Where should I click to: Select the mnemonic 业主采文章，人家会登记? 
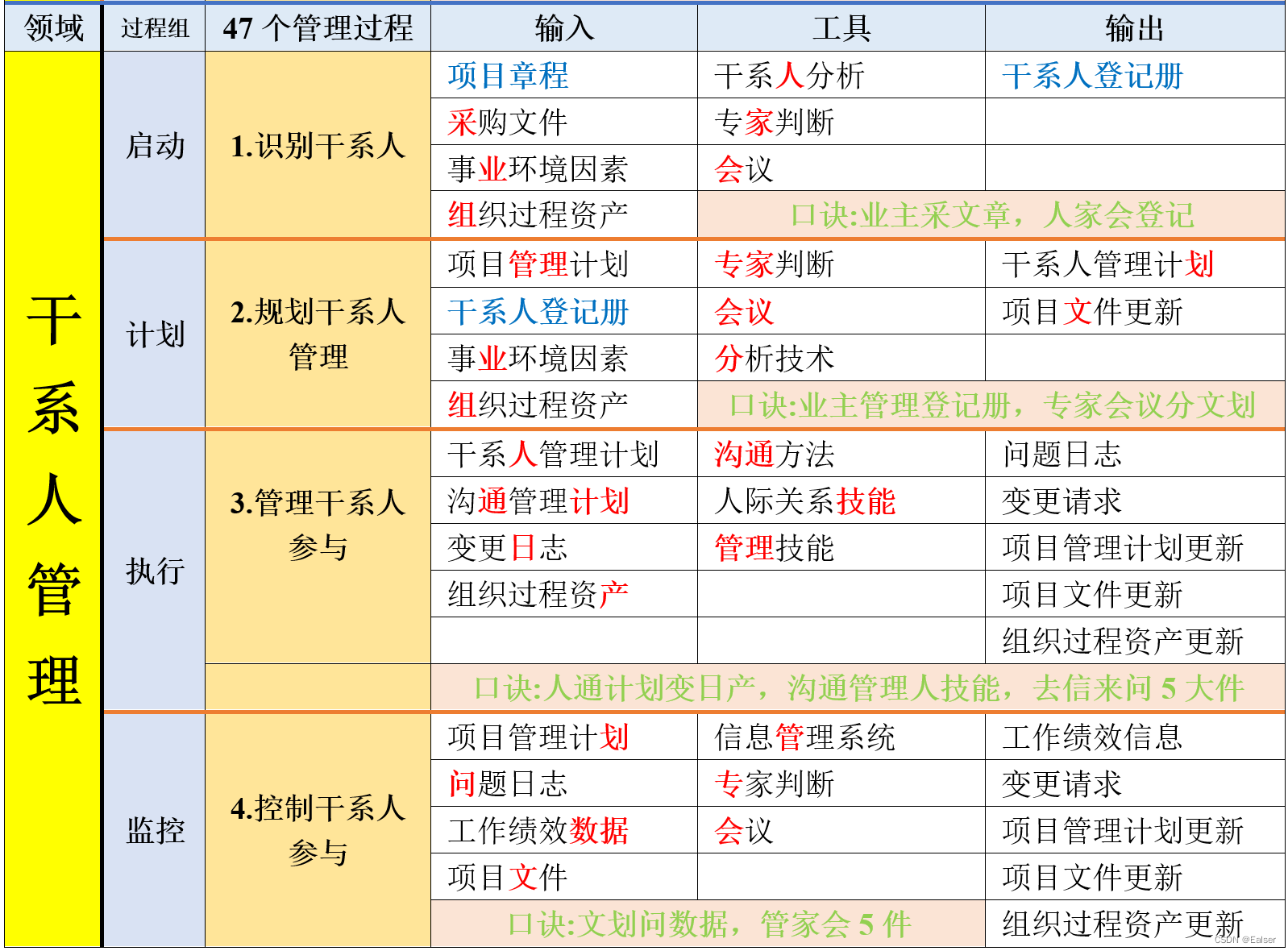(x=991, y=215)
